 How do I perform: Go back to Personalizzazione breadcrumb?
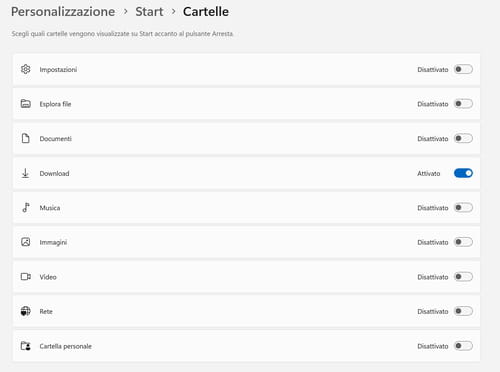(63, 12)
